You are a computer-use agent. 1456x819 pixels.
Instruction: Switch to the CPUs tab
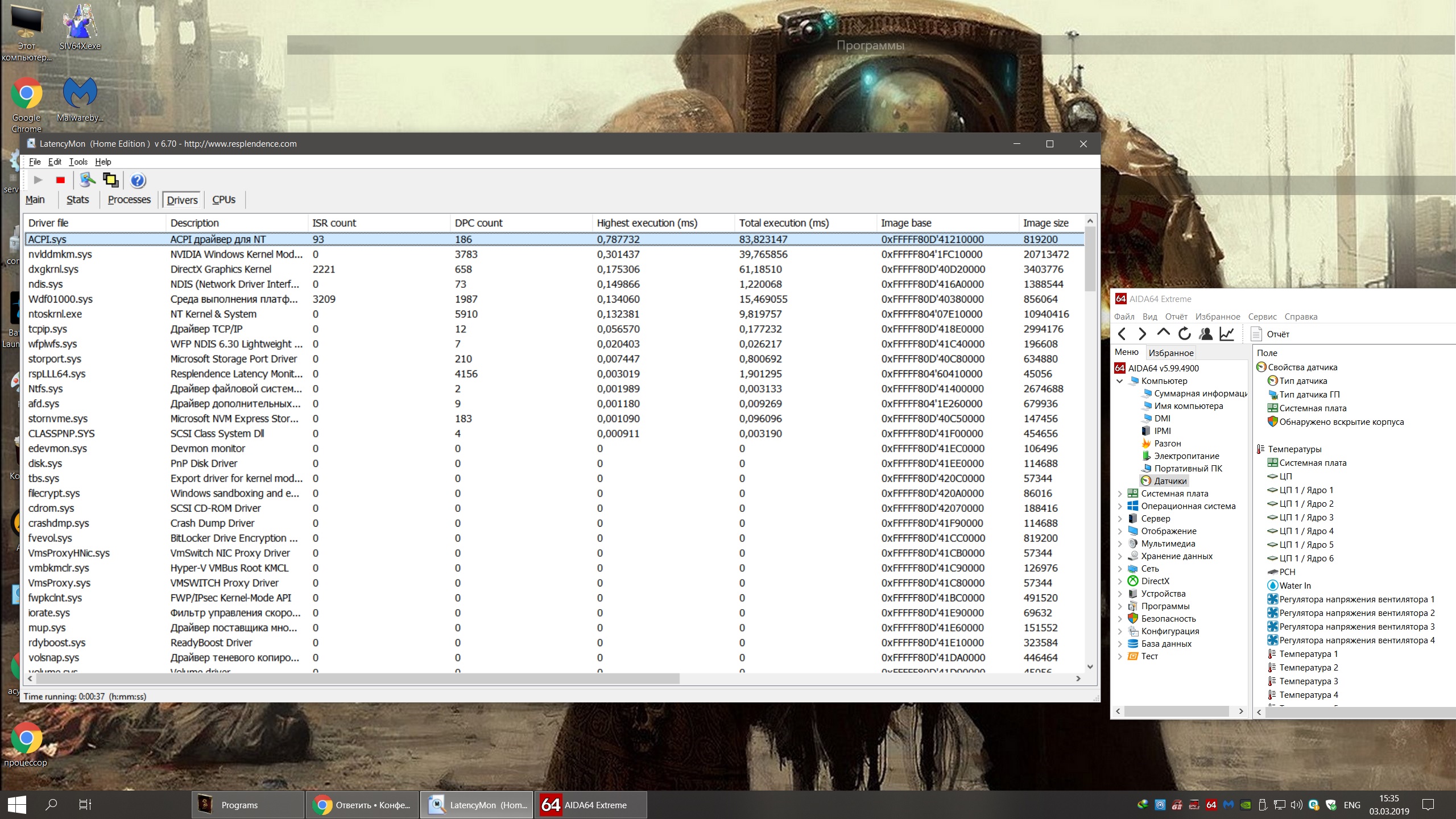(224, 200)
